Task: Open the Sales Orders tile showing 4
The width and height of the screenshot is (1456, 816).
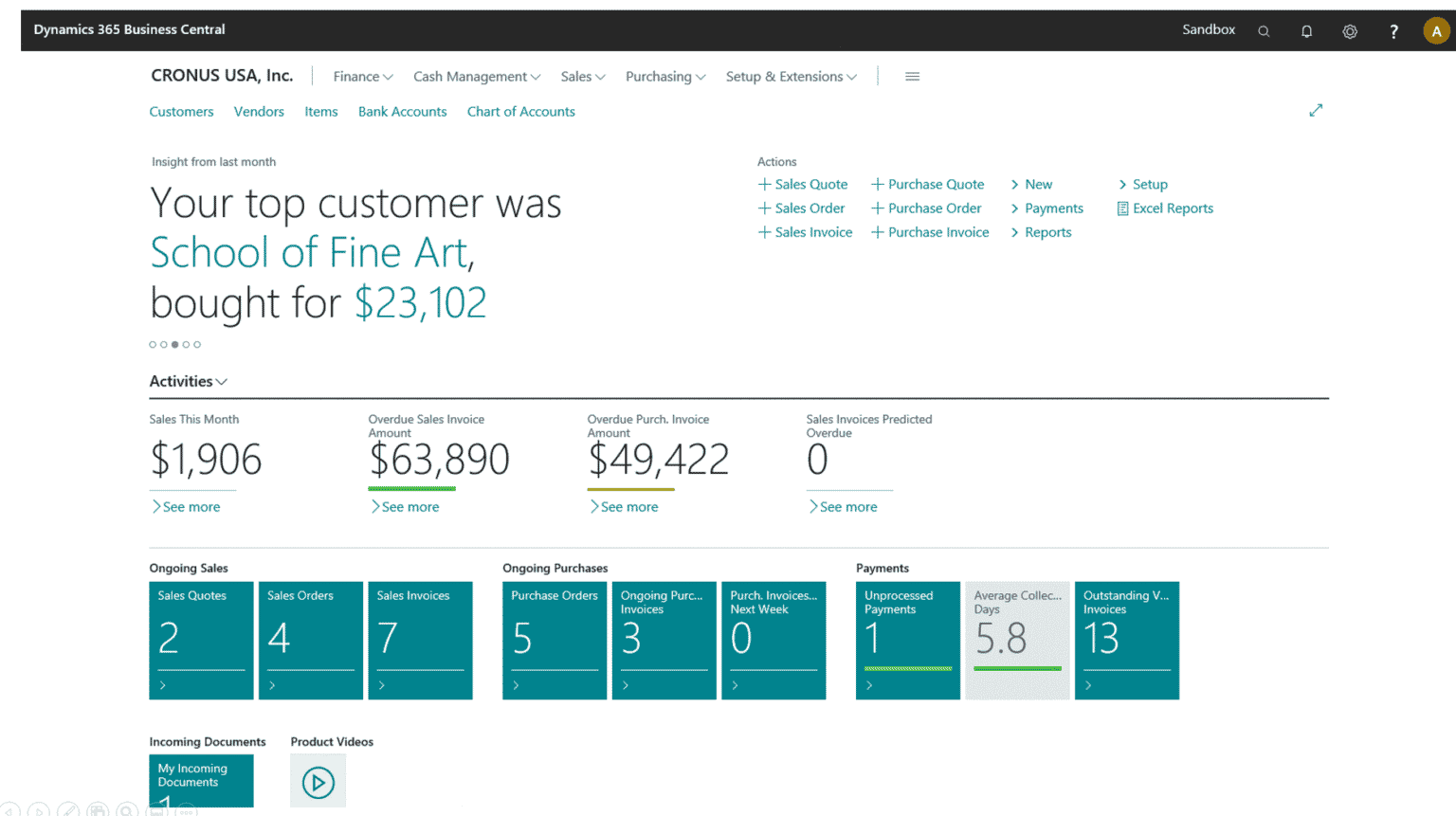Action: click(x=311, y=641)
